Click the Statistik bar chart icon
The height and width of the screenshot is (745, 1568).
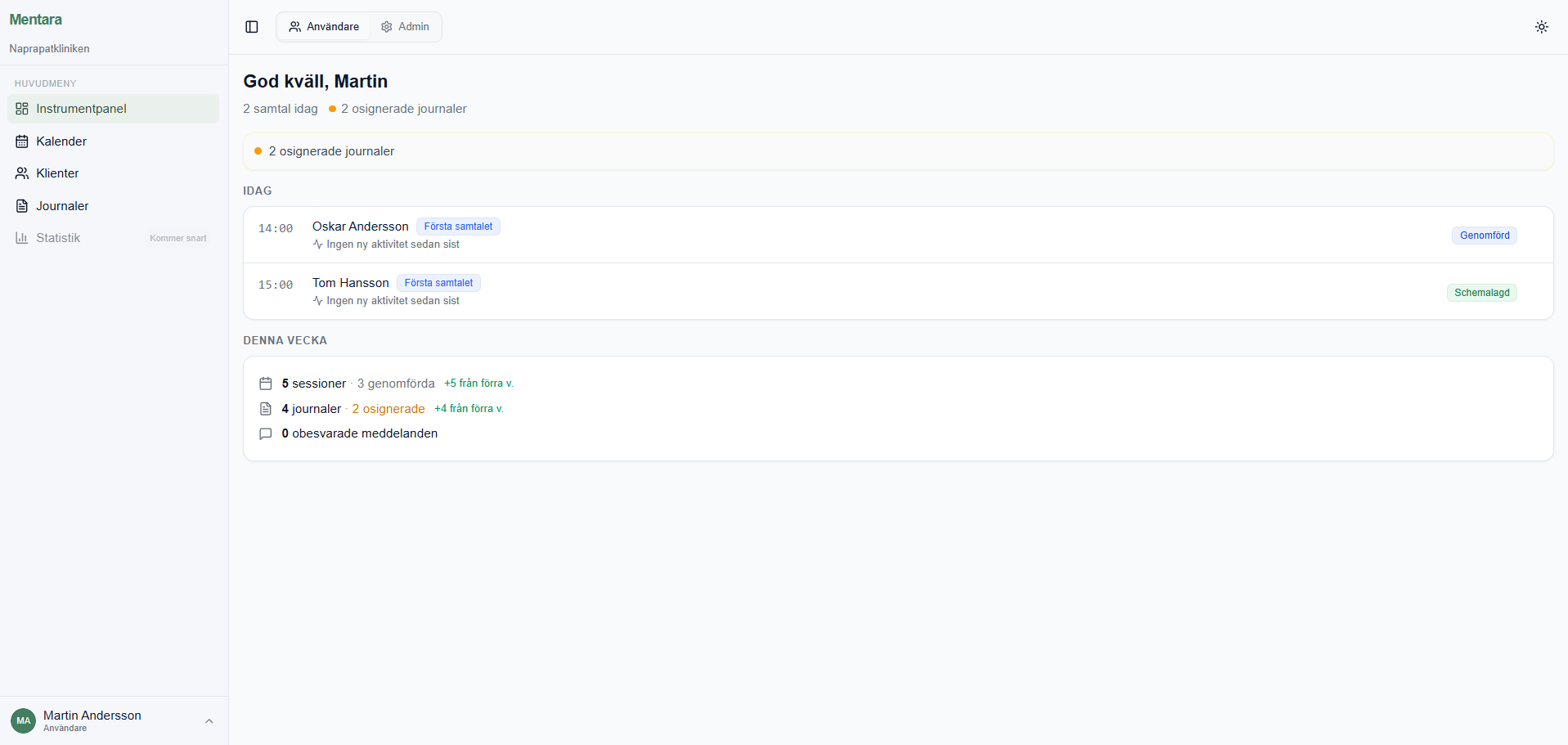point(22,238)
